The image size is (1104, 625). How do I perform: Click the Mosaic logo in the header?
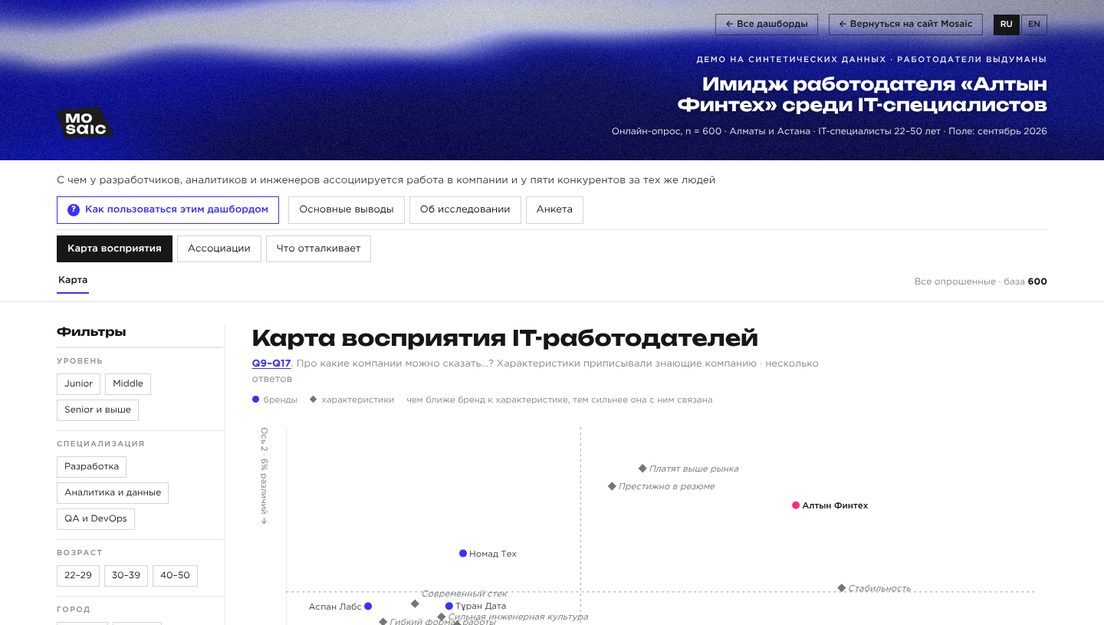click(84, 123)
